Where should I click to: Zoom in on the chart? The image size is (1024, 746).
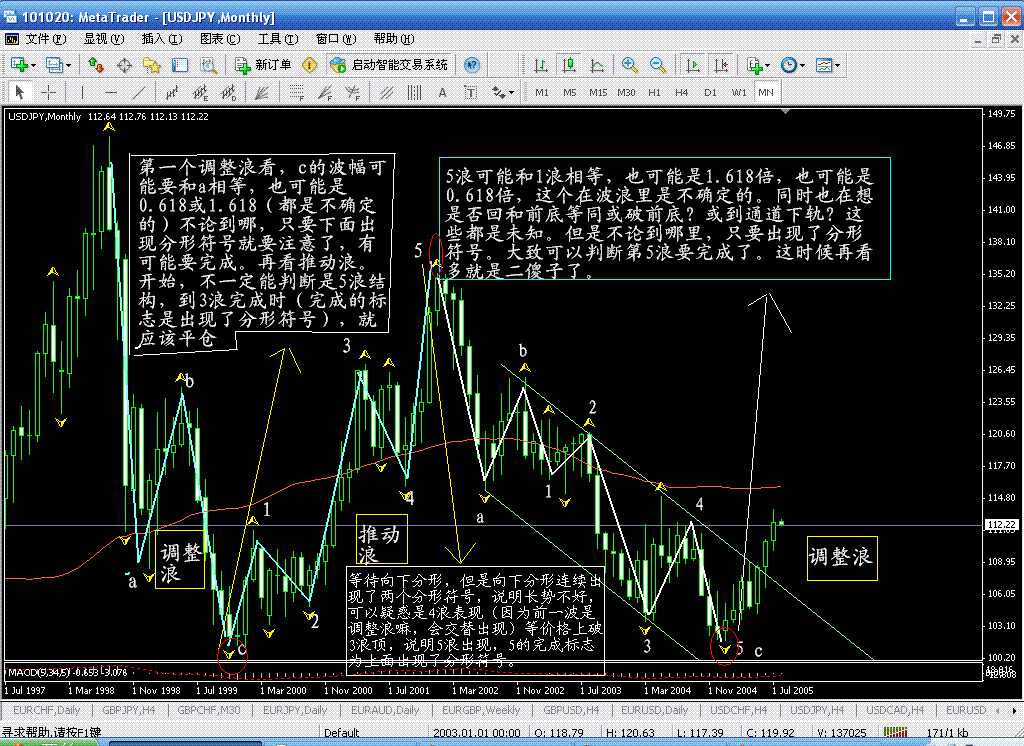click(629, 65)
